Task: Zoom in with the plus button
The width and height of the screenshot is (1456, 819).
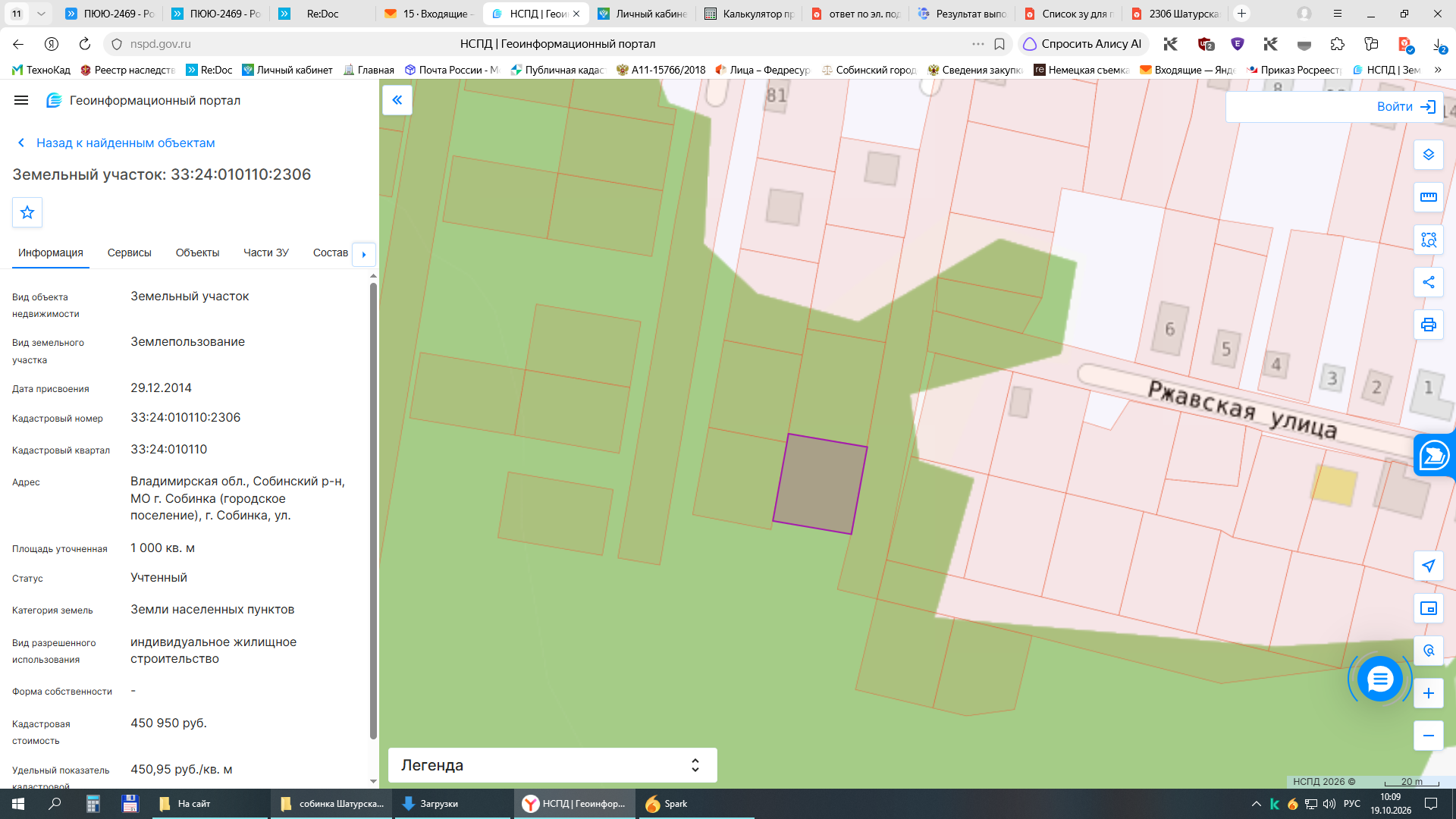Action: tap(1429, 693)
